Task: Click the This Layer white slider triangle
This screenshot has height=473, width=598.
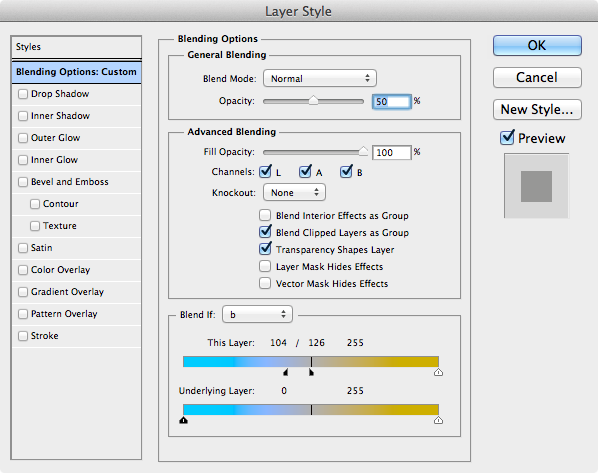Action: (x=438, y=372)
